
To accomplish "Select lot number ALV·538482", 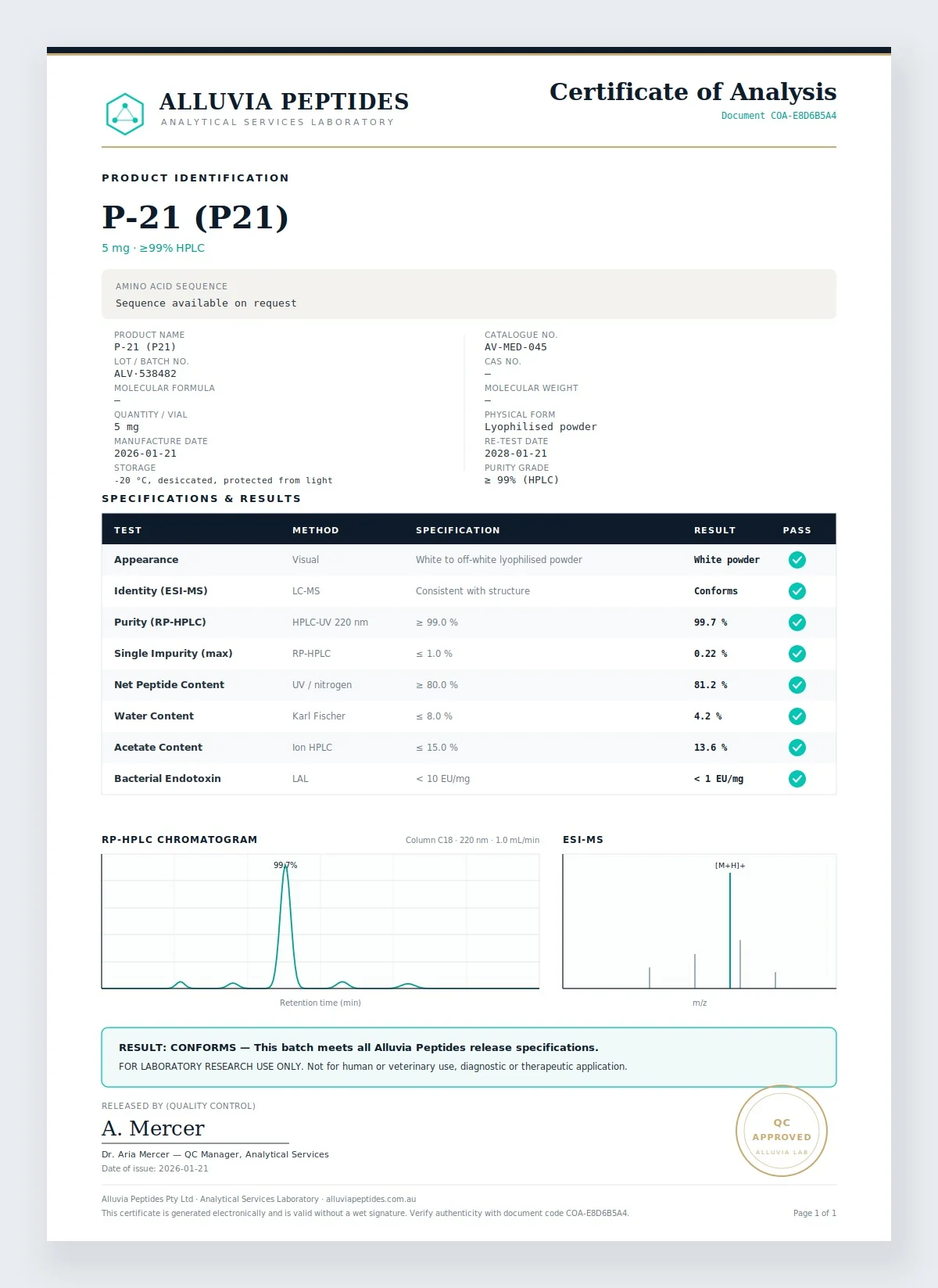I will click(145, 374).
